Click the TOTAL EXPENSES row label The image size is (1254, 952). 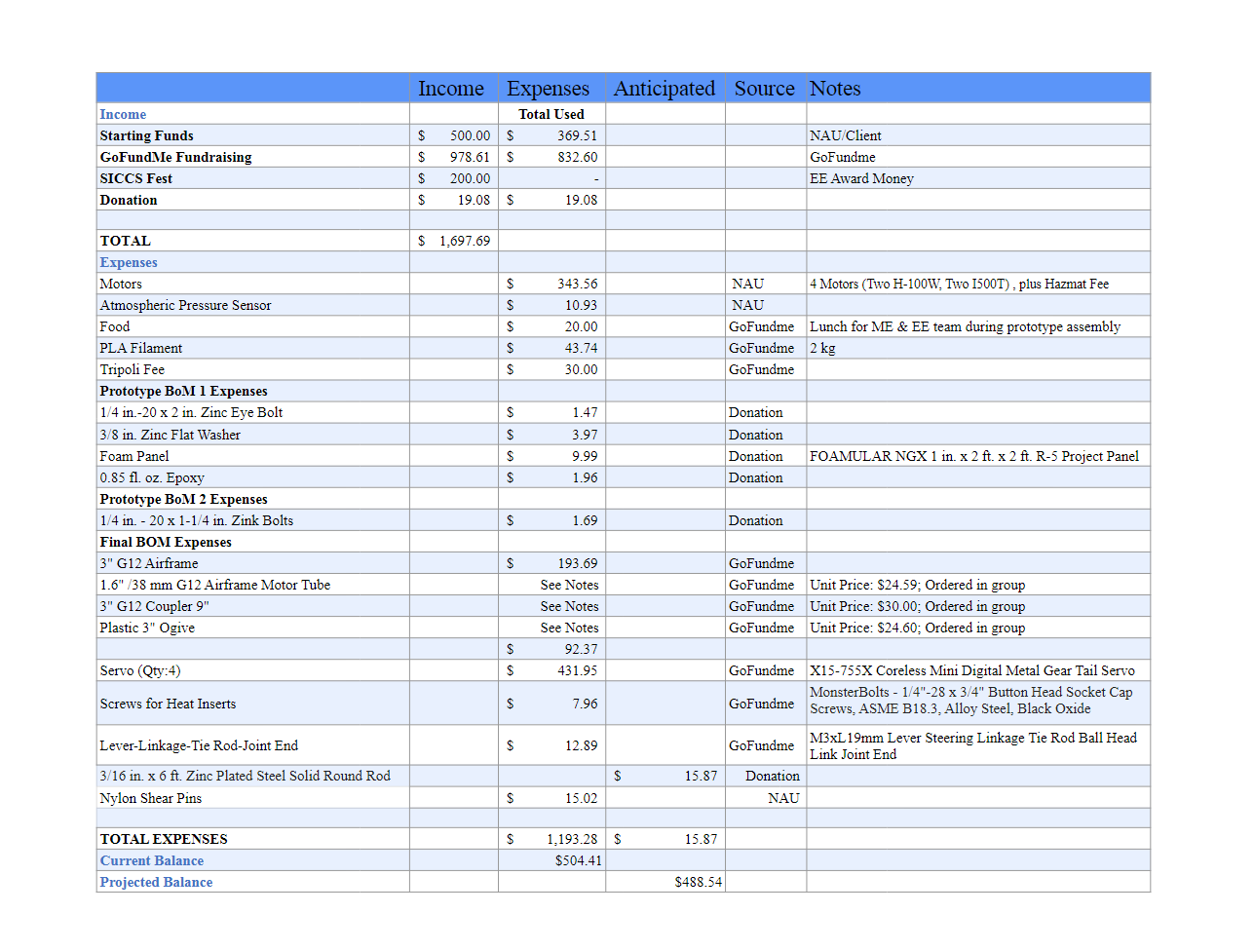164,840
